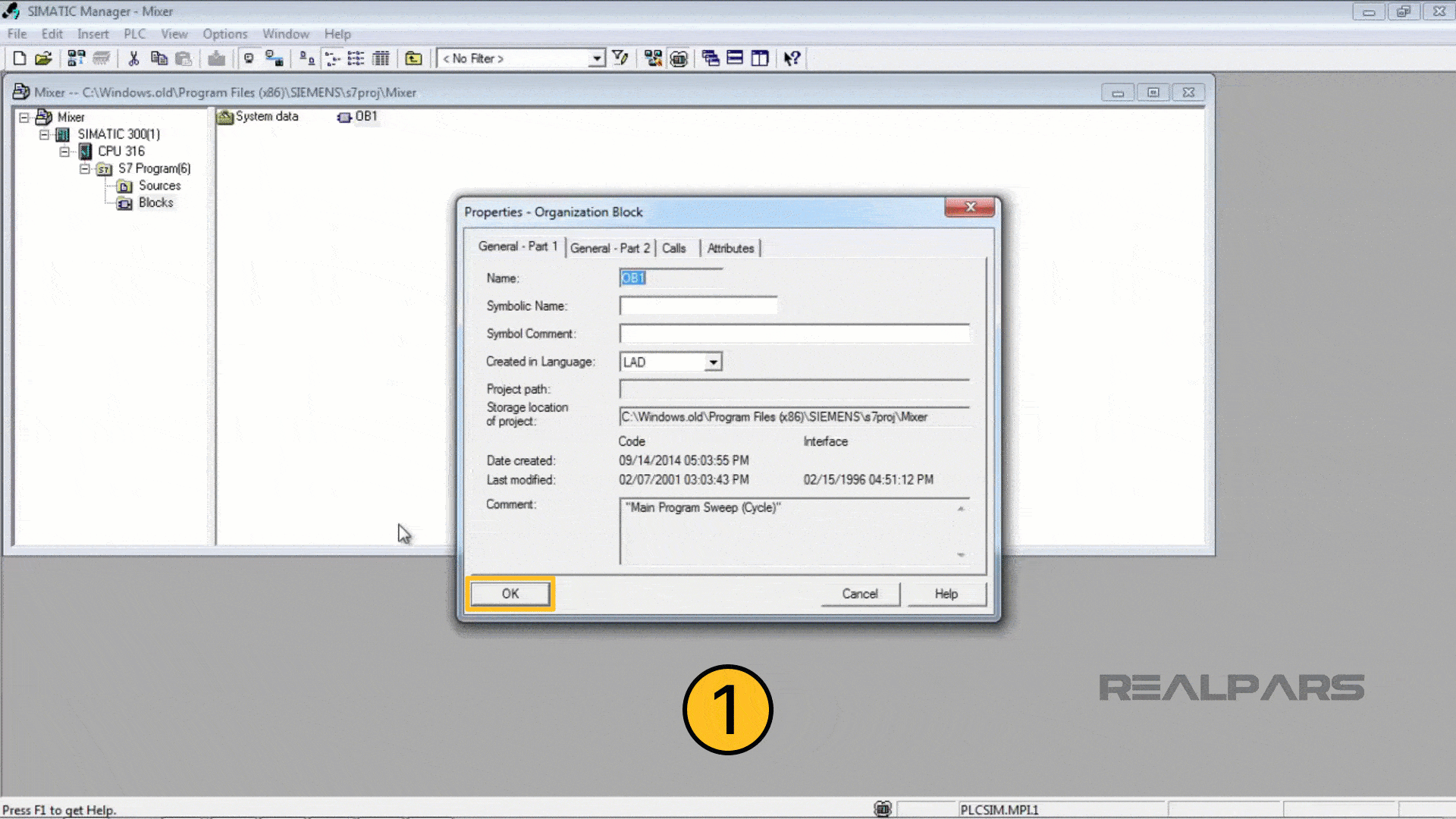1456x819 pixels.
Task: Switch to the General - Part 2 tab
Action: point(610,247)
